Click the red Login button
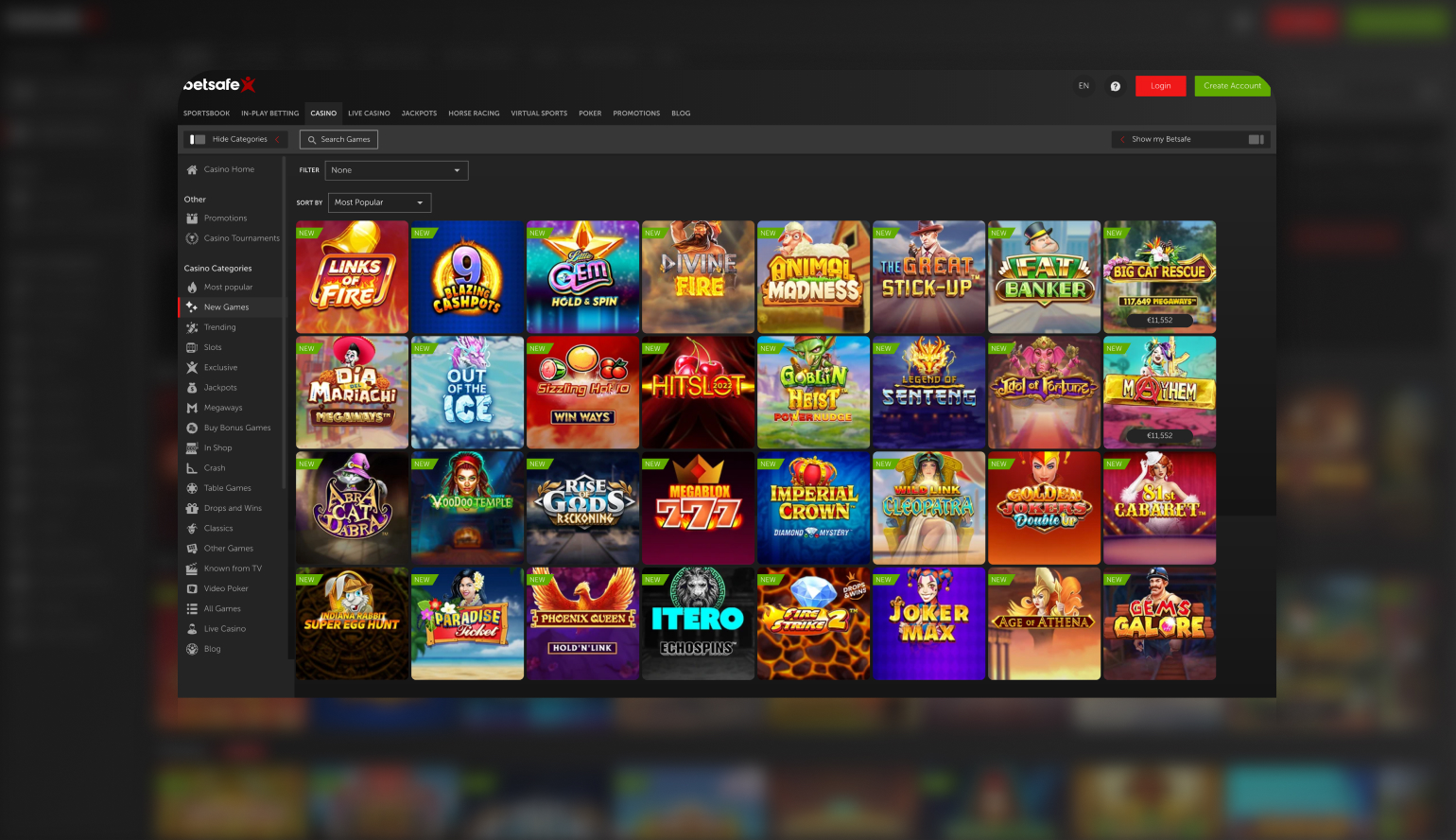Image resolution: width=1456 pixels, height=840 pixels. click(1160, 86)
